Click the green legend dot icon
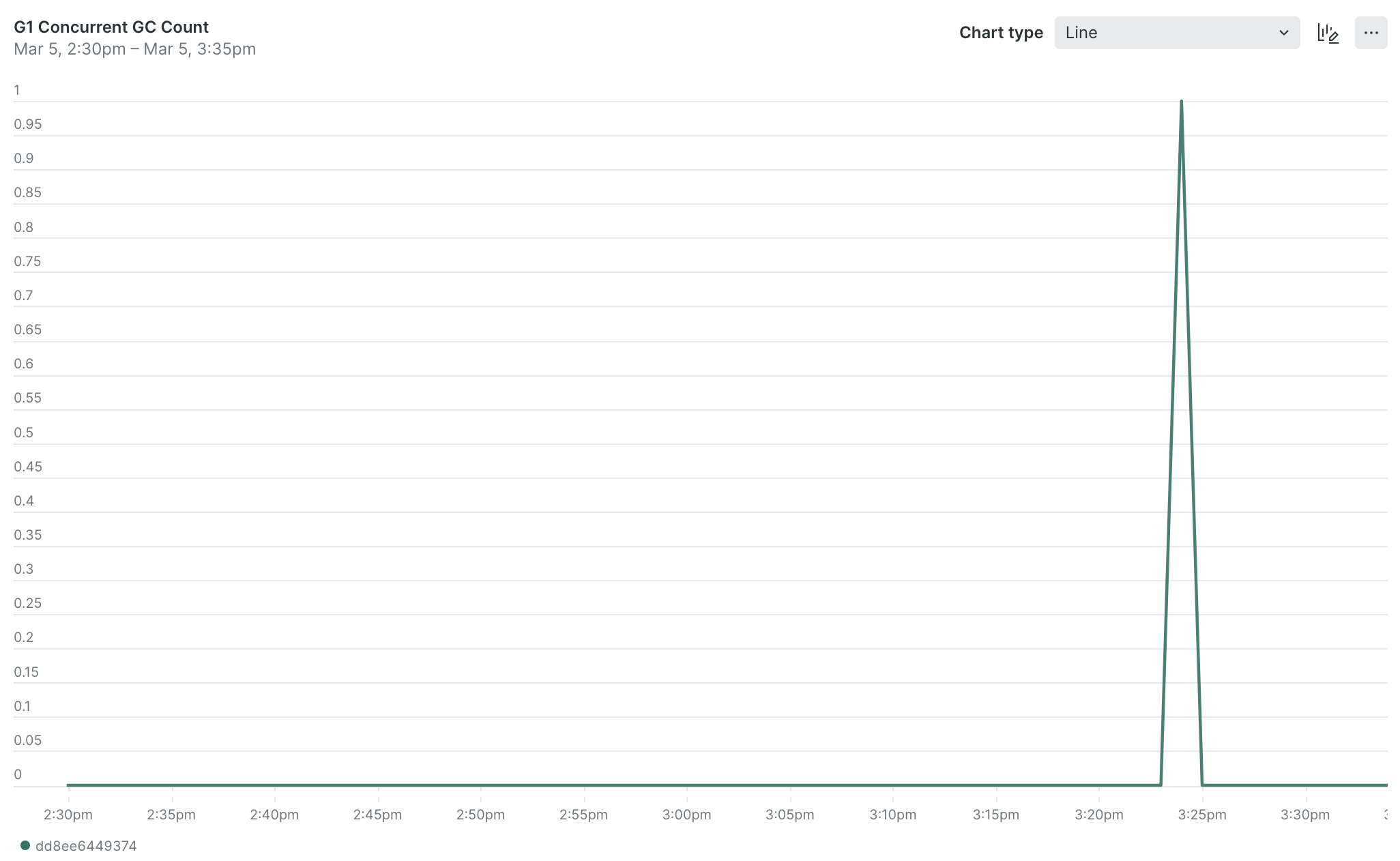1400x861 pixels. click(25, 845)
